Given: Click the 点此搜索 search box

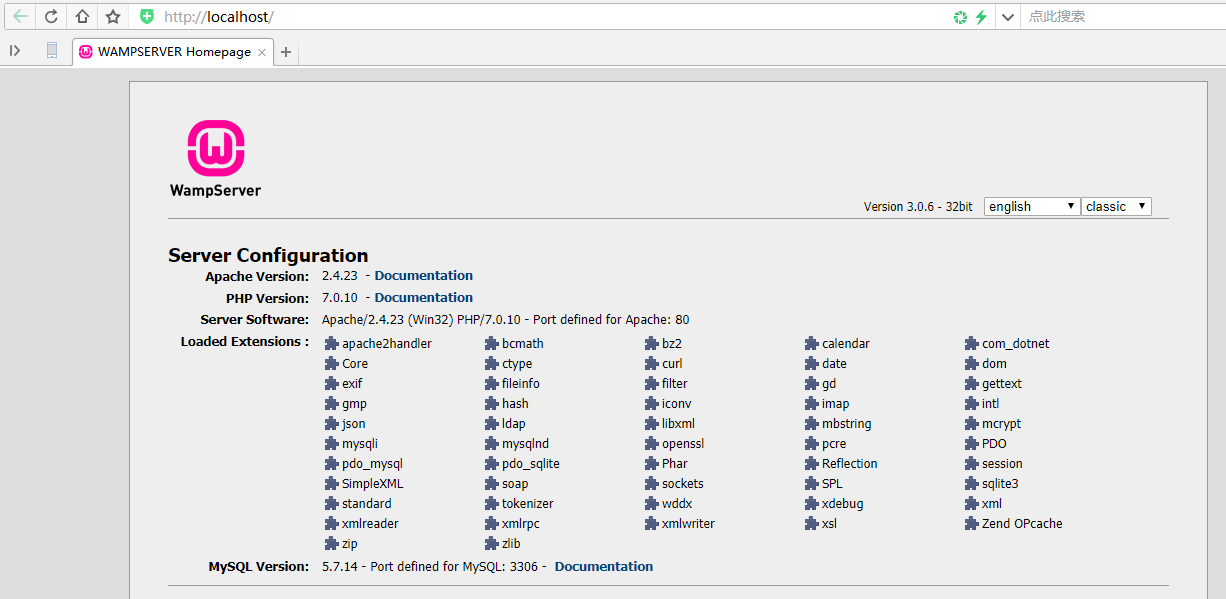Looking at the screenshot, I should [1122, 17].
